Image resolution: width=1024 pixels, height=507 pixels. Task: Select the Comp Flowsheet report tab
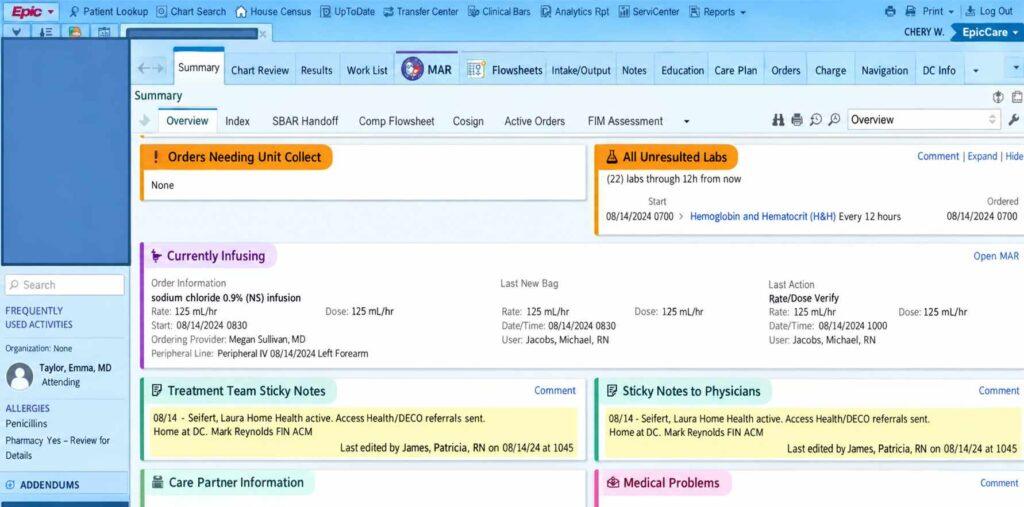pos(396,121)
